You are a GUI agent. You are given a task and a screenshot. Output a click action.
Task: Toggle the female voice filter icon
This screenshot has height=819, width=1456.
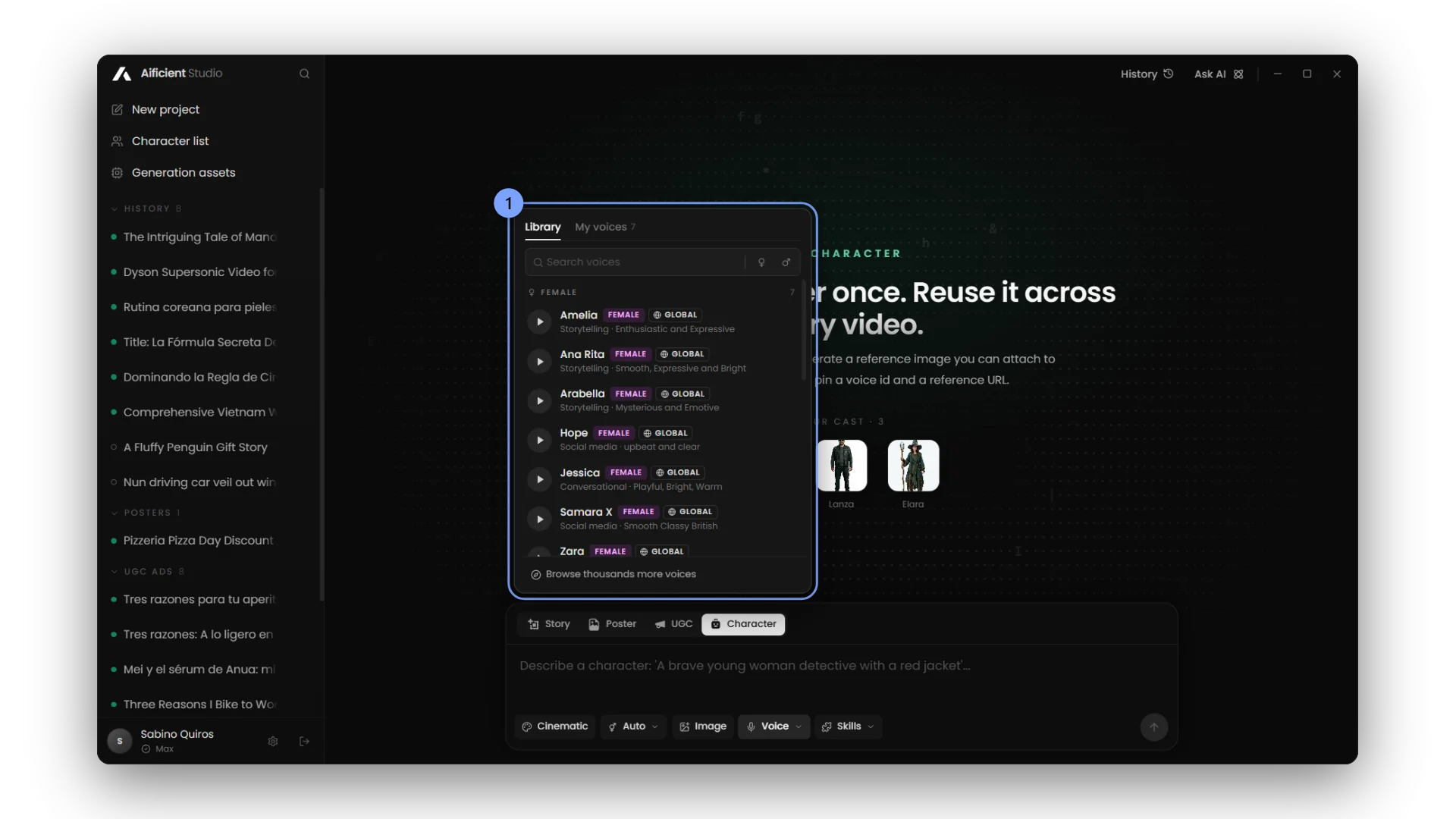pyautogui.click(x=761, y=262)
